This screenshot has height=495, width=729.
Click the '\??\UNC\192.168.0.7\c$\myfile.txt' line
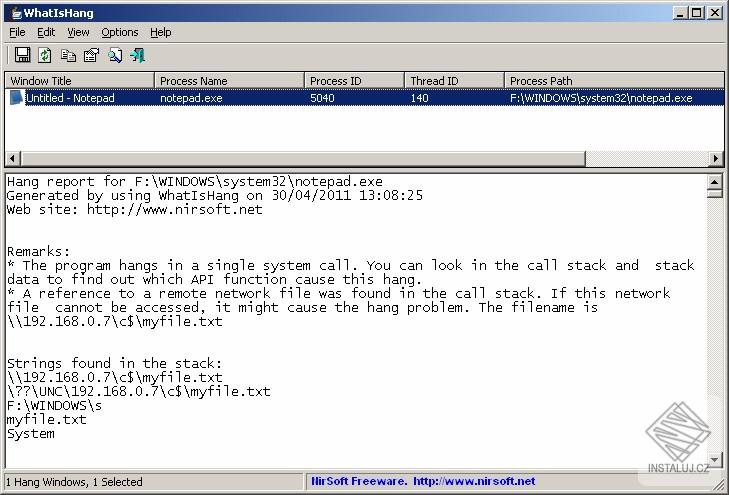click(x=139, y=391)
